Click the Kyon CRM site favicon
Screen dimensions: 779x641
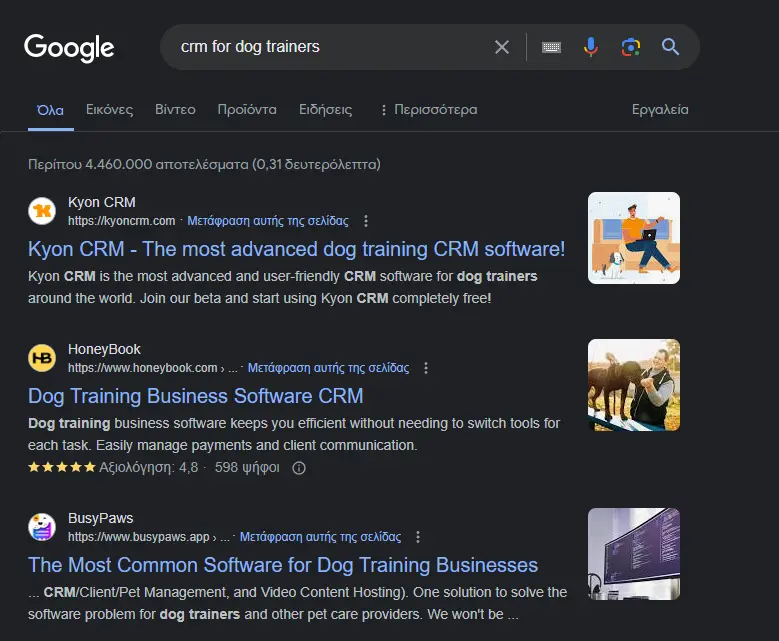tap(42, 211)
